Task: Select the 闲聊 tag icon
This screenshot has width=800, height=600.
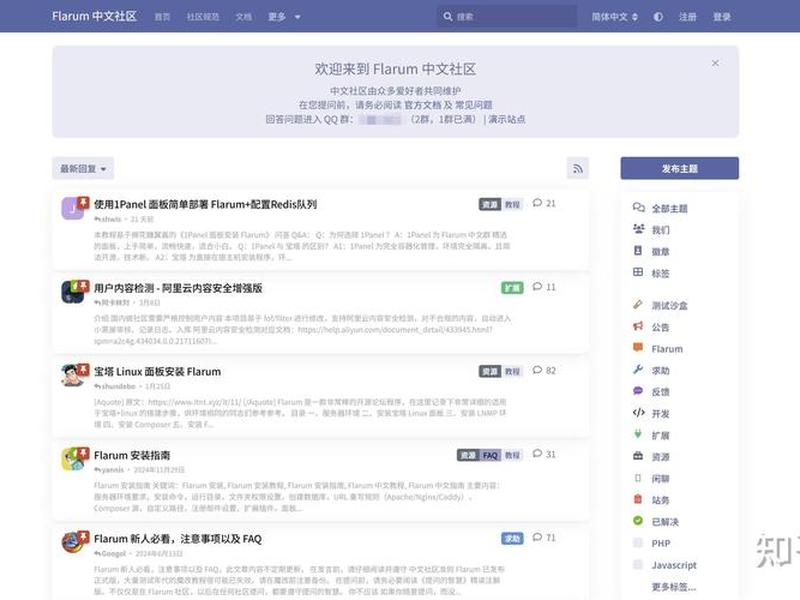Action: point(638,478)
